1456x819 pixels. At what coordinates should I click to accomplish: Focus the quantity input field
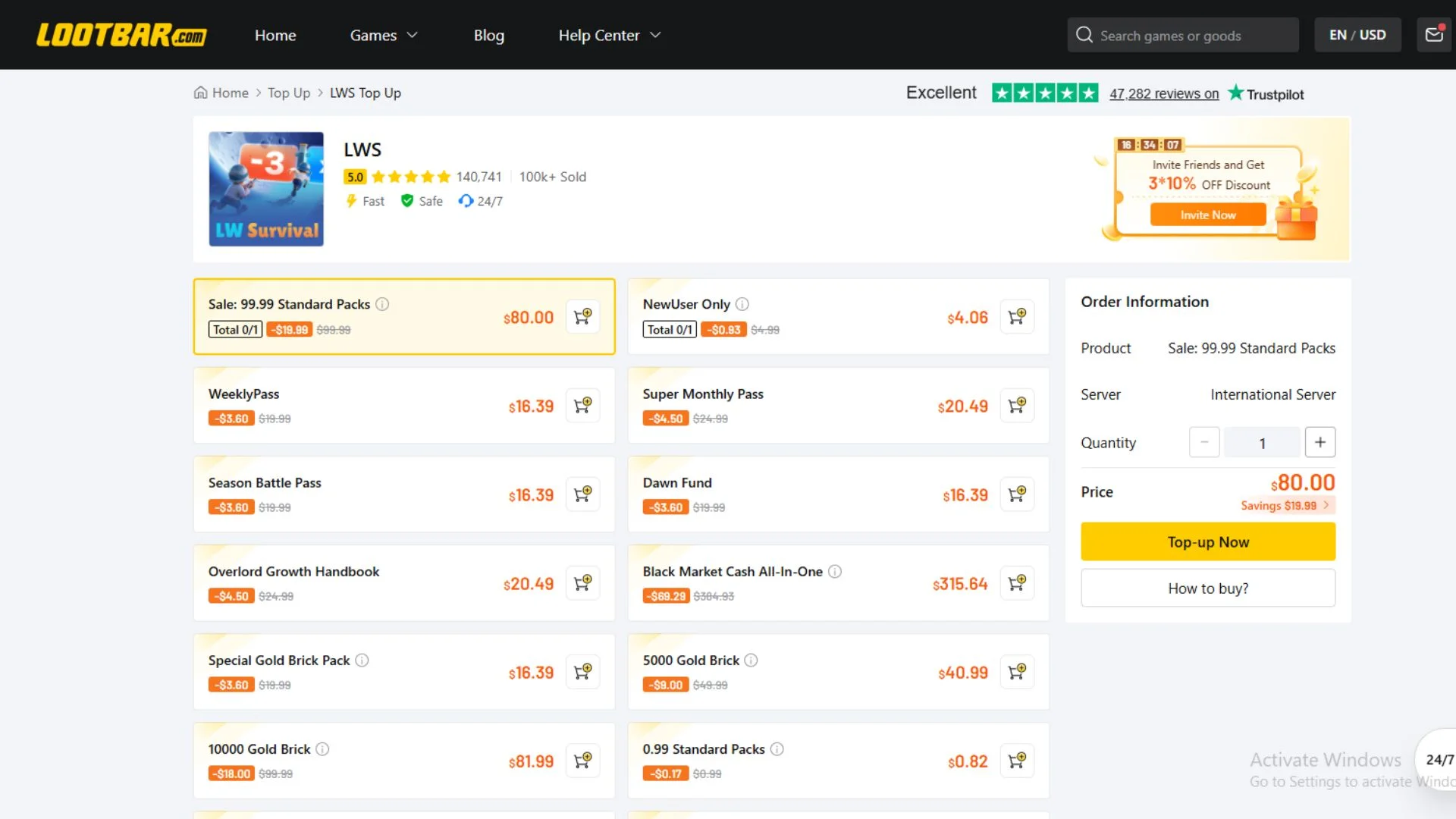(x=1262, y=442)
